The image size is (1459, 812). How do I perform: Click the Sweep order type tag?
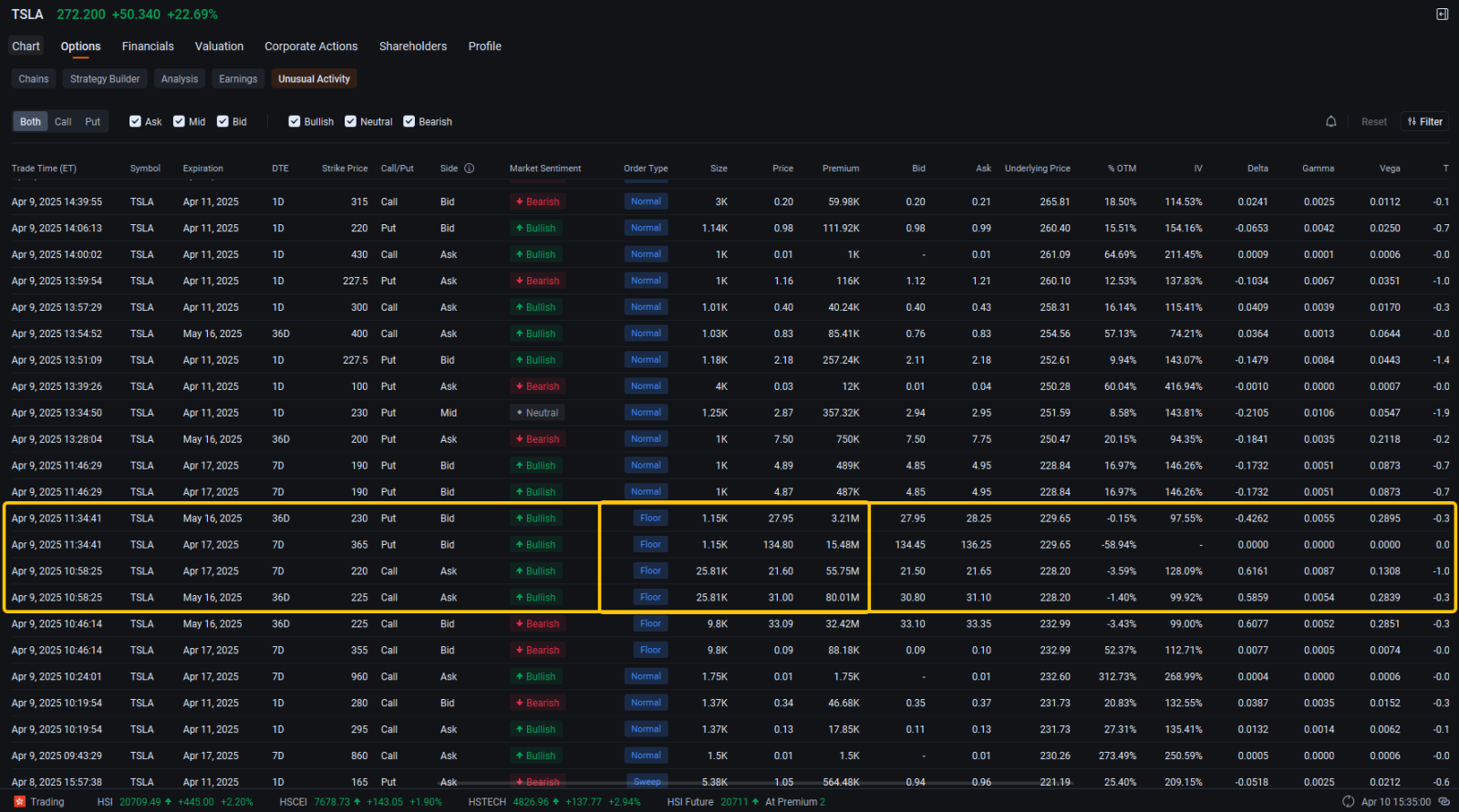pyautogui.click(x=646, y=782)
